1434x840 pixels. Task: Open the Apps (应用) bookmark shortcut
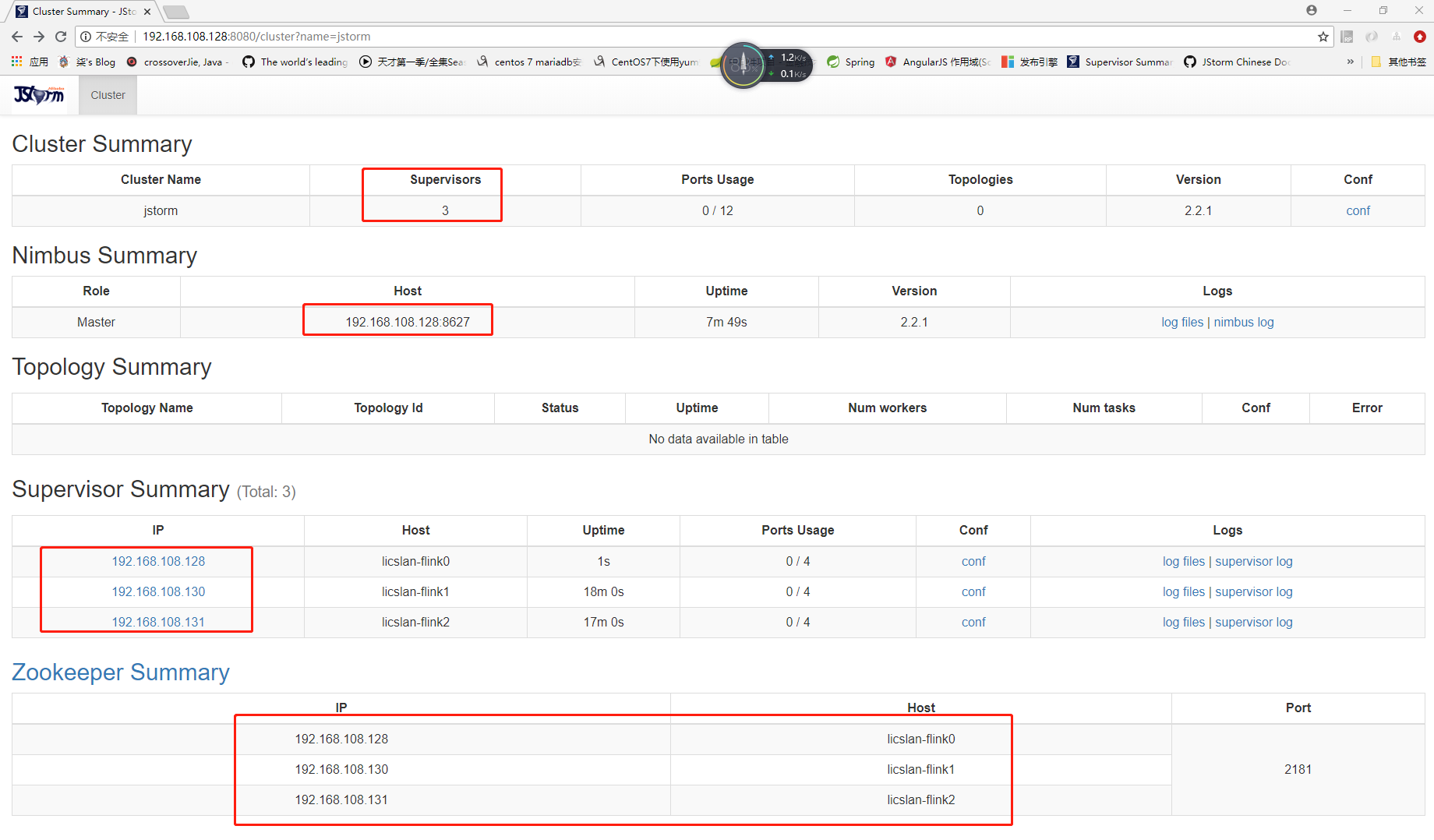[30, 62]
